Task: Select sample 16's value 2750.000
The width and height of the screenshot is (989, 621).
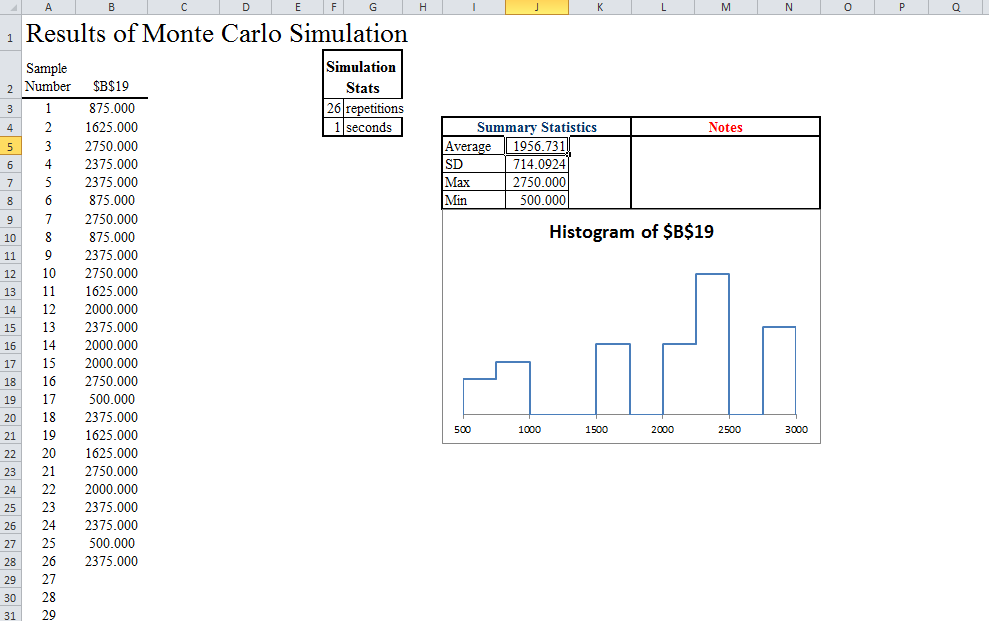Action: pyautogui.click(x=112, y=381)
